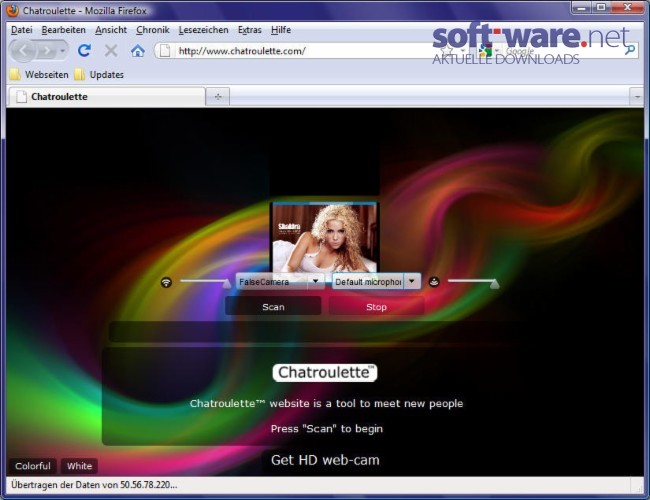Click the speaker volume icon beside right slider
Viewport: 650px width, 500px height.
point(434,282)
